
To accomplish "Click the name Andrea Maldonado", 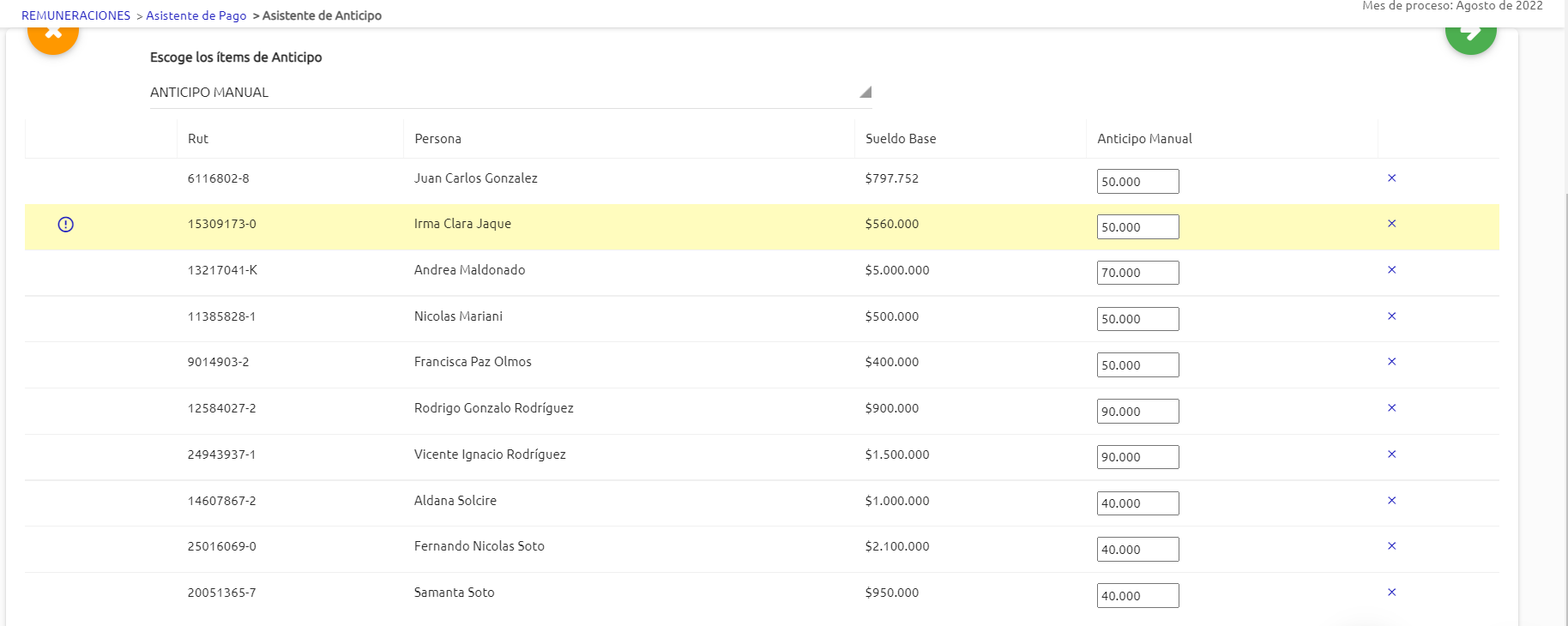I will point(469,270).
